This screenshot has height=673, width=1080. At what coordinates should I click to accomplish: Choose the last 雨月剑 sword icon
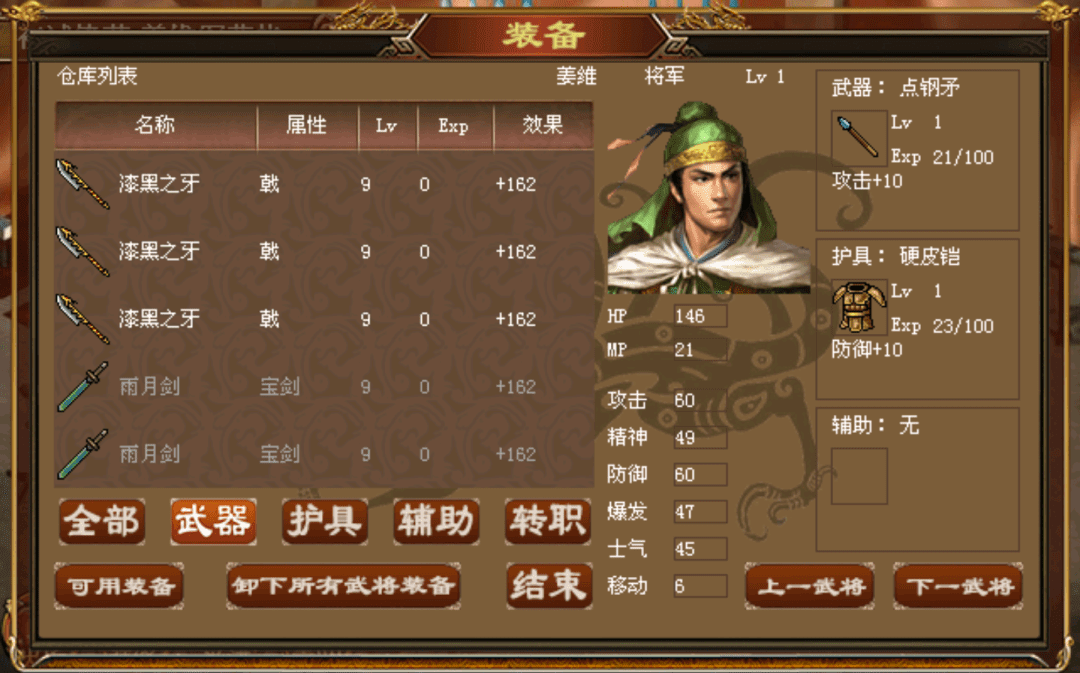click(x=83, y=454)
